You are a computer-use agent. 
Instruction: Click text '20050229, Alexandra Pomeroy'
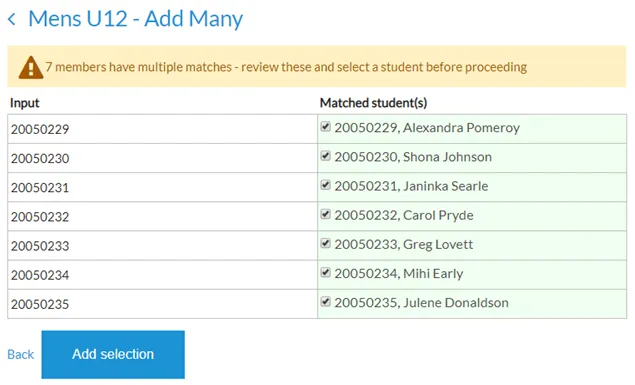click(427, 128)
